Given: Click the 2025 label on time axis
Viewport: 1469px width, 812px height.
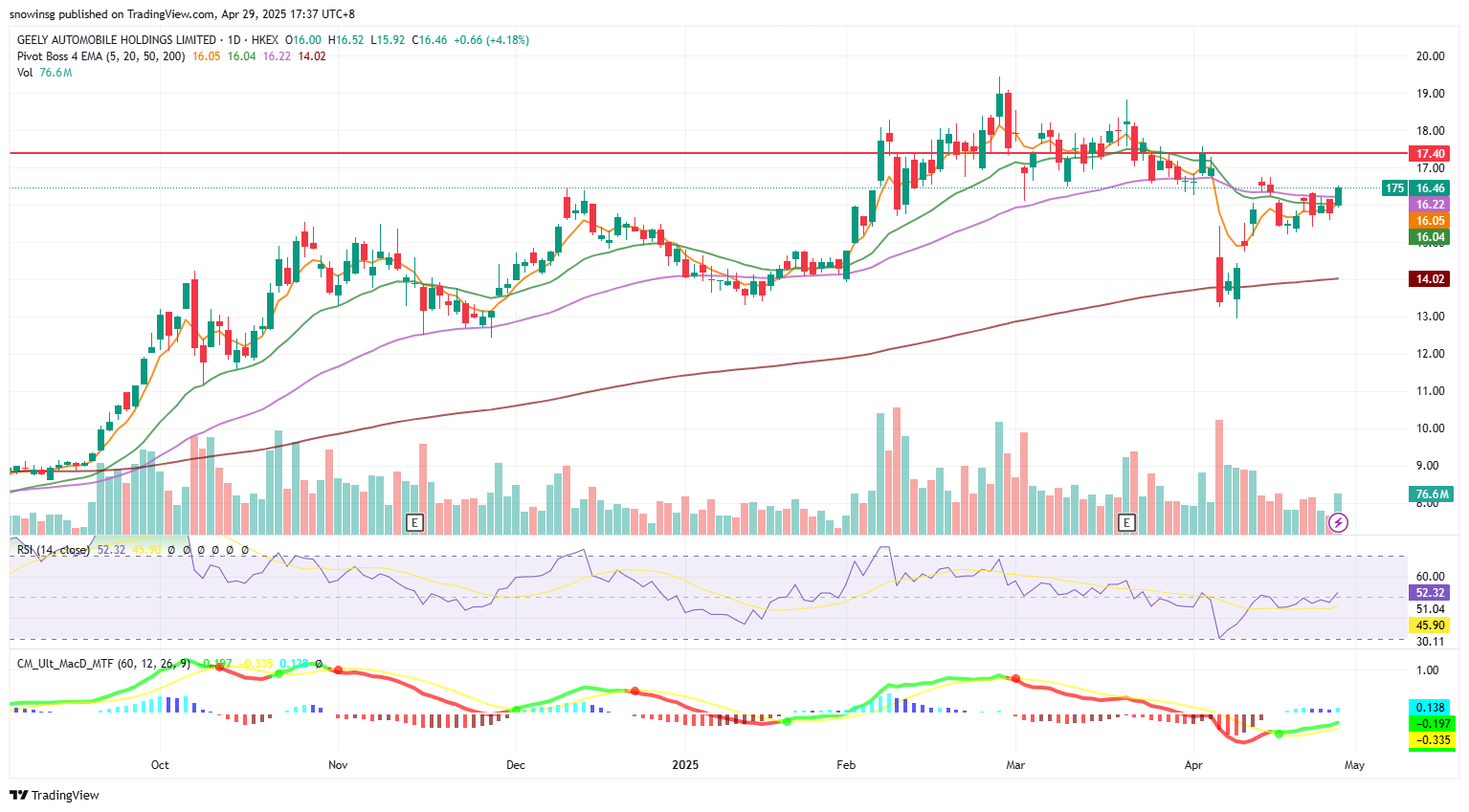Looking at the screenshot, I should coord(685,765).
